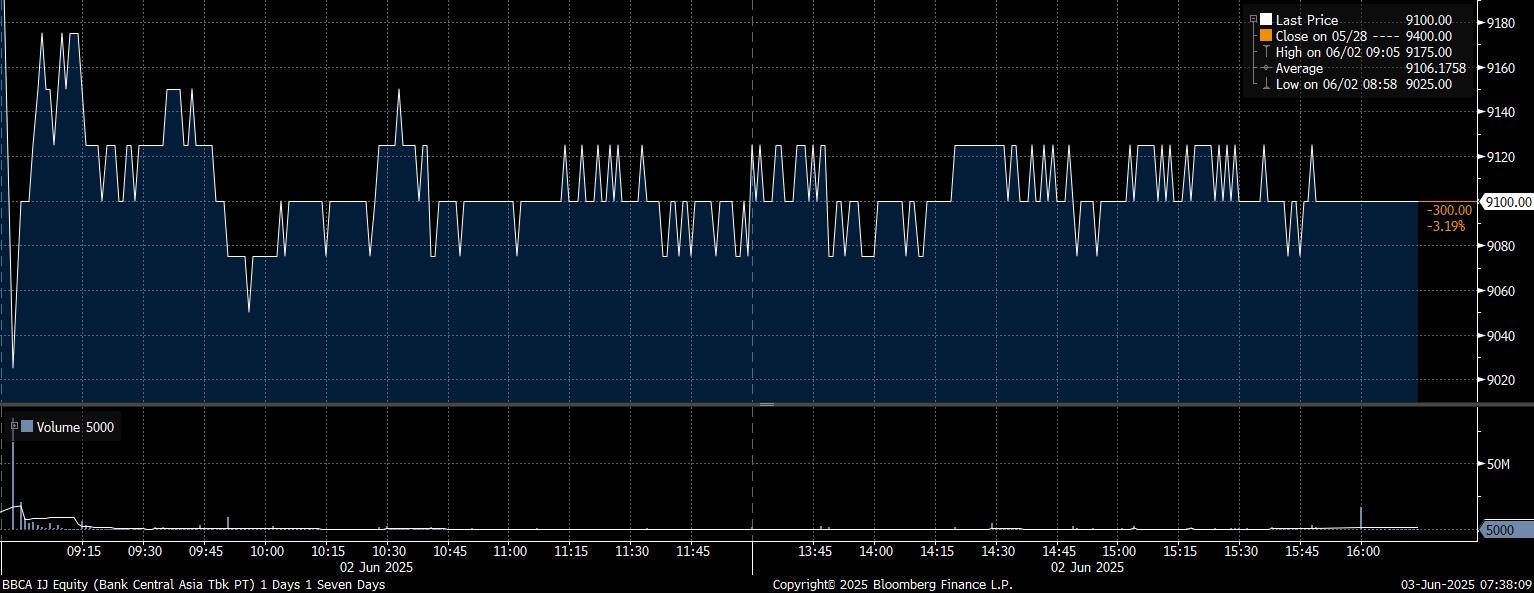This screenshot has width=1534, height=593.
Task: Click the 09:15 time axis label
Action: coord(84,551)
